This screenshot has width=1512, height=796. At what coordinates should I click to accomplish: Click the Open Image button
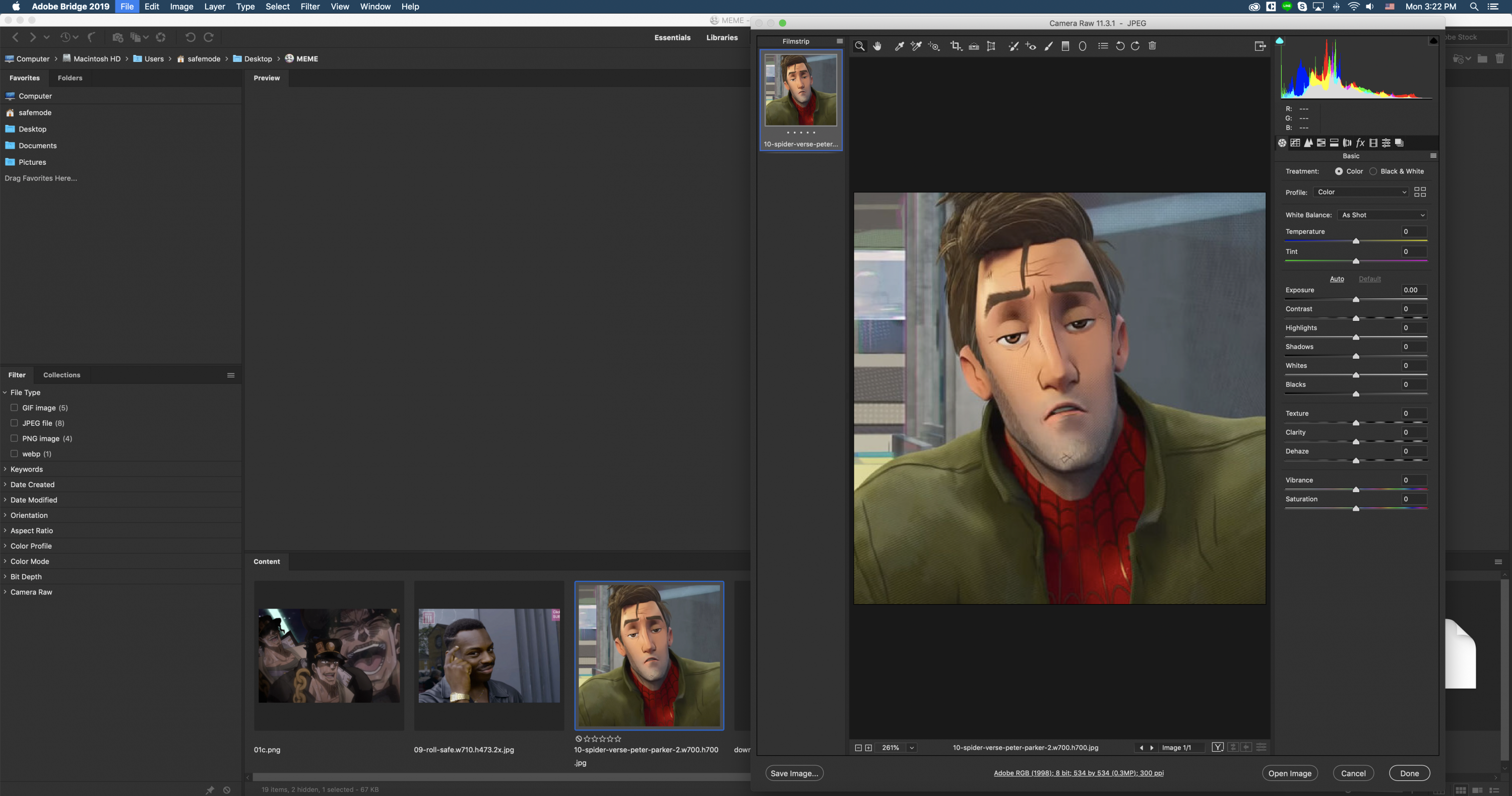tap(1290, 773)
